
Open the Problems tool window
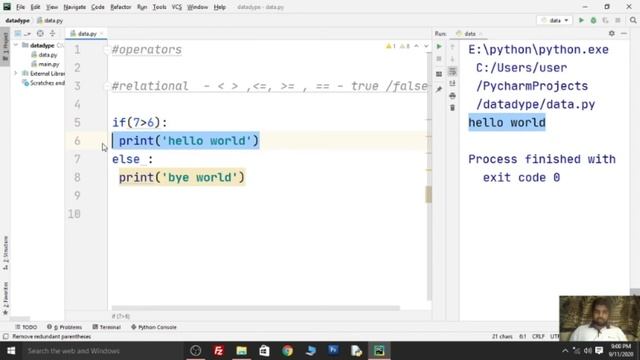[64, 327]
